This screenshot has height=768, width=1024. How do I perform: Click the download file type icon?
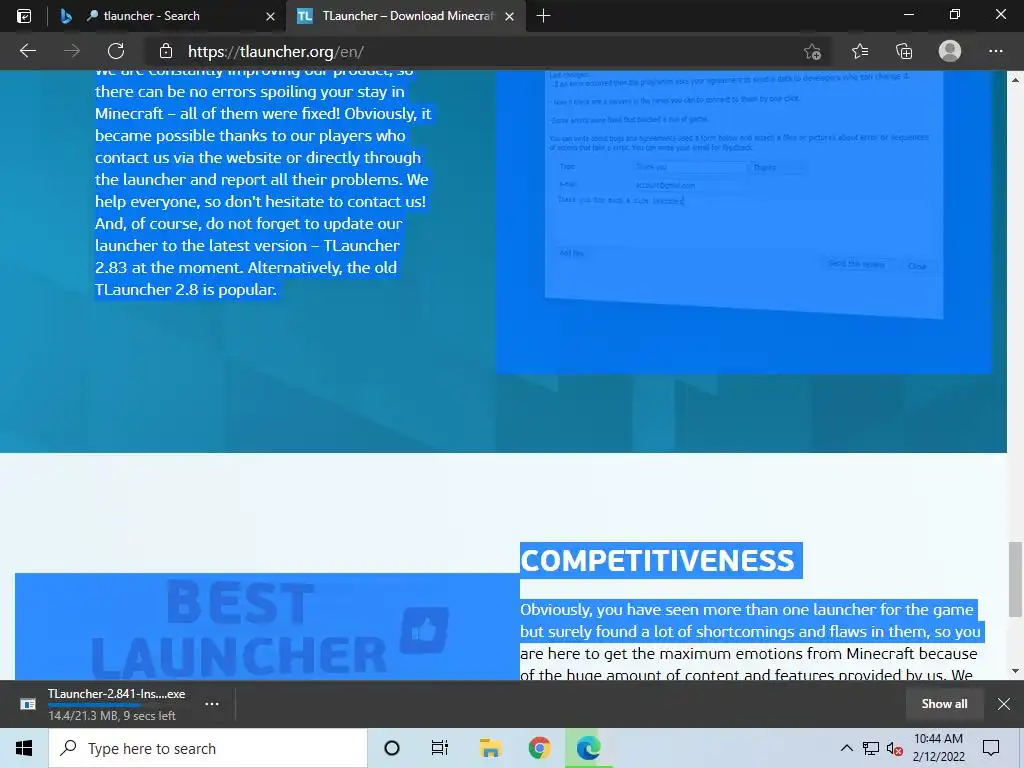coord(27,704)
